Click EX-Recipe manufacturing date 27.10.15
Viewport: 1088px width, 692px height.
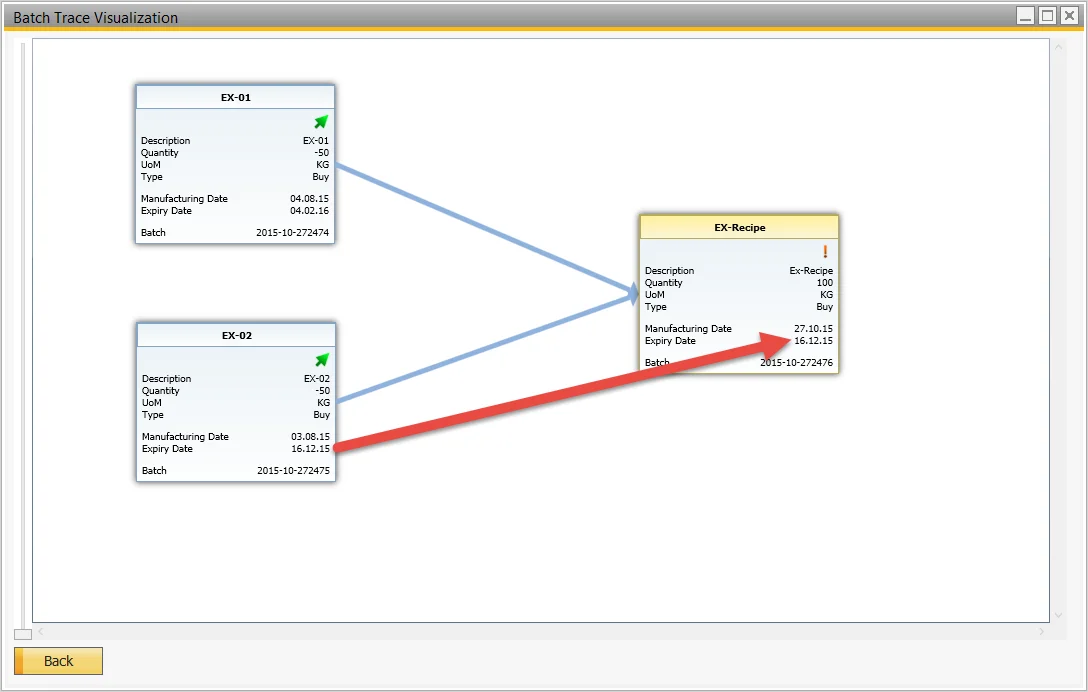point(813,328)
